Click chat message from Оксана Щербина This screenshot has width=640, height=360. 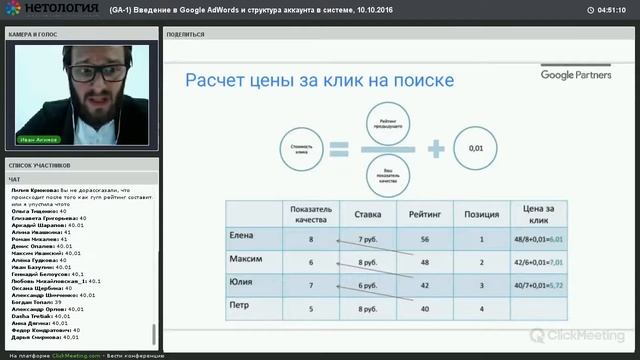click(42, 288)
